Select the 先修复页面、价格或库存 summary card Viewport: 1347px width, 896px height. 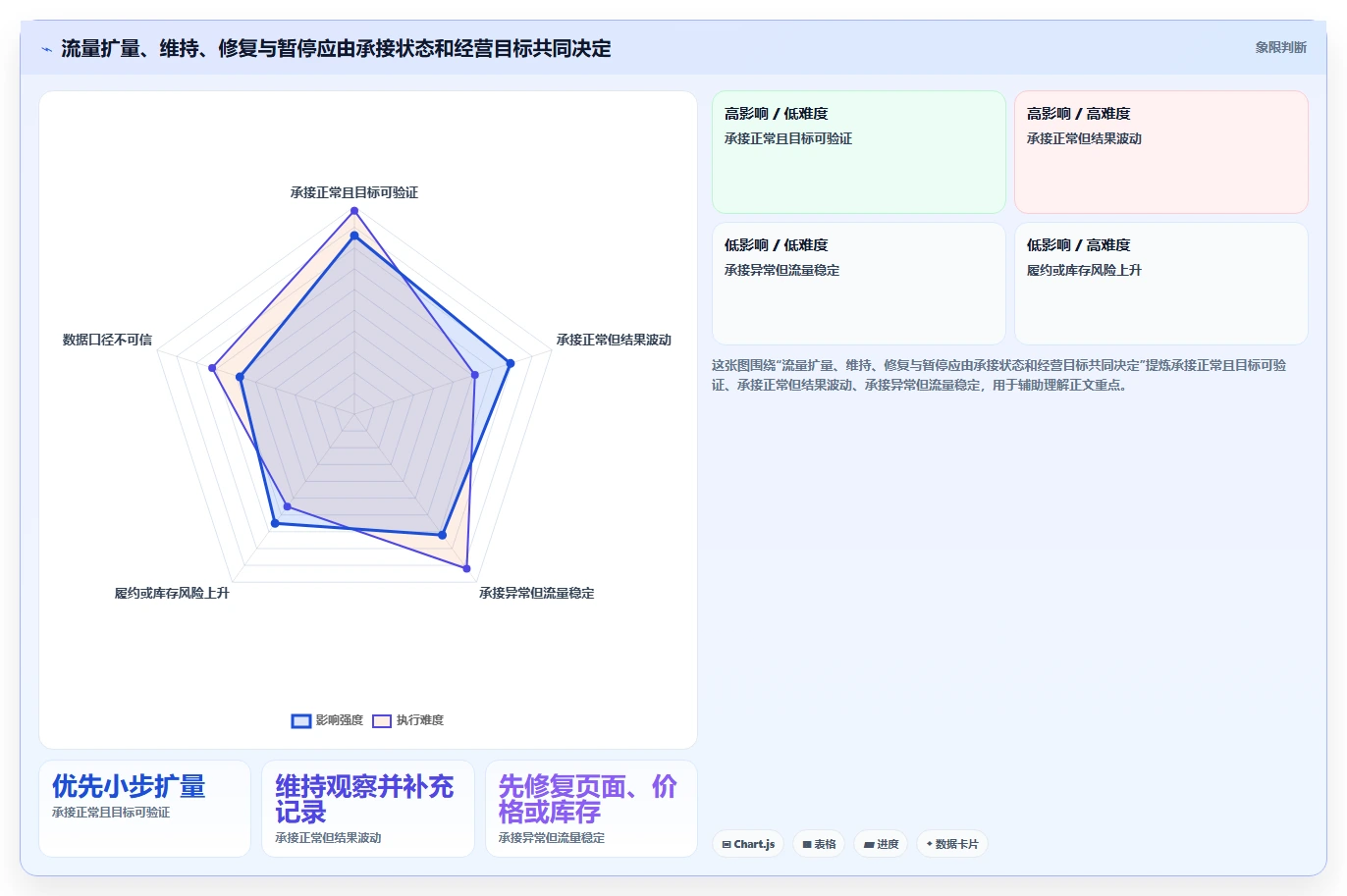[591, 809]
